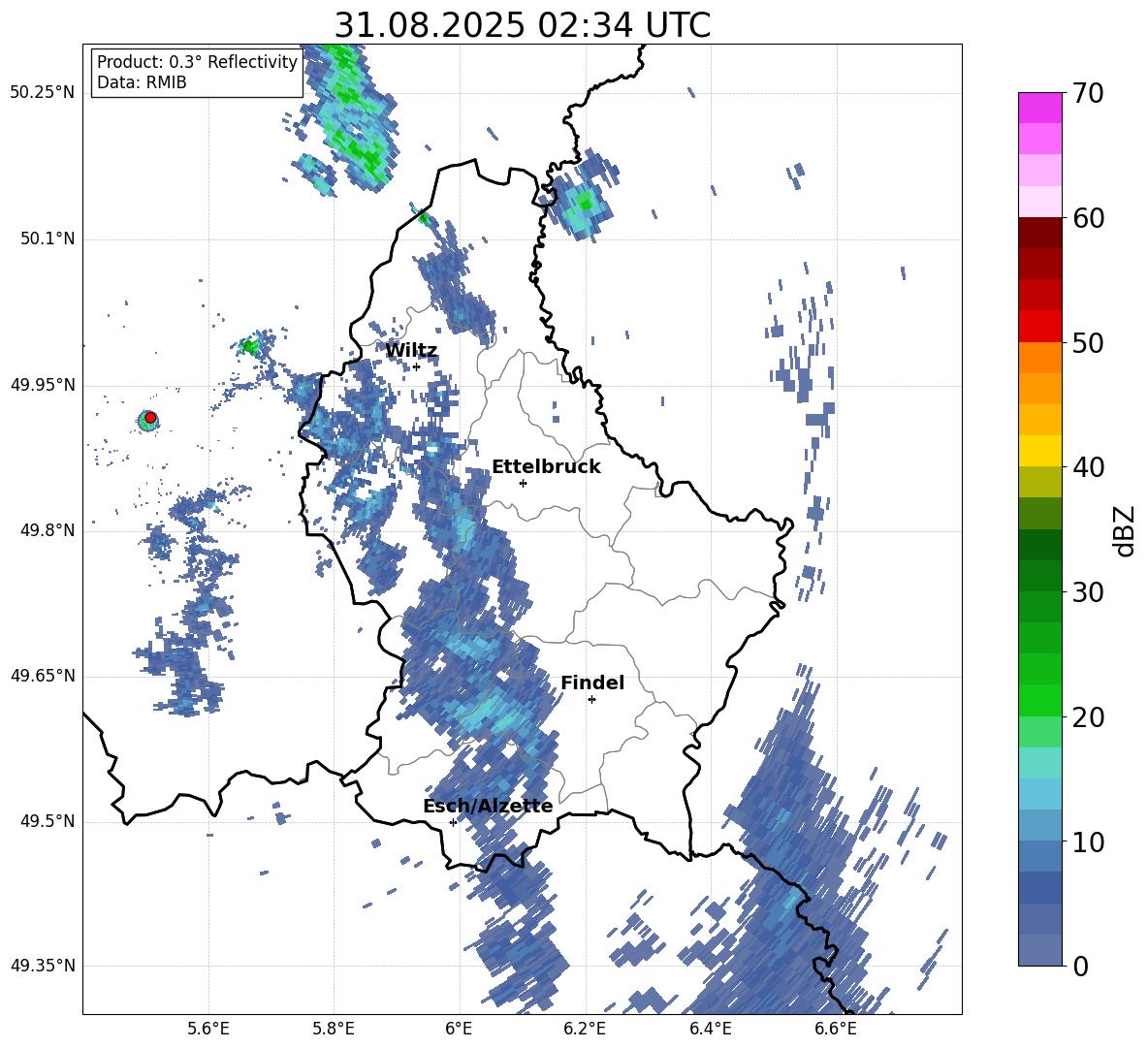Click the Ettelbruck city label
This screenshot has width=1148, height=1048.
click(546, 467)
